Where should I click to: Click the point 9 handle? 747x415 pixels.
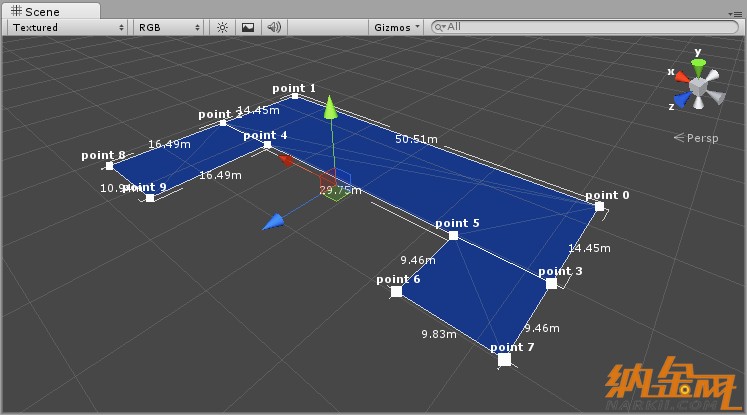click(x=150, y=198)
